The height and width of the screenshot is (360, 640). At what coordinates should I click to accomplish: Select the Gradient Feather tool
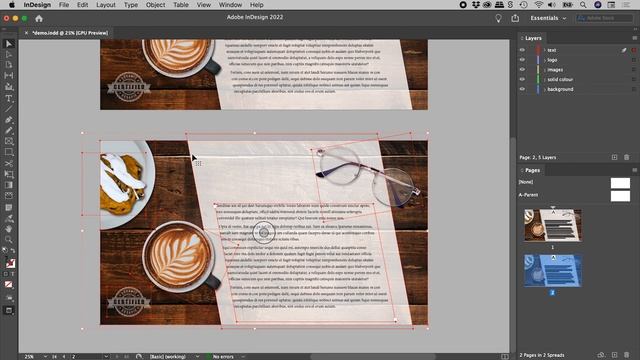pyautogui.click(x=9, y=196)
